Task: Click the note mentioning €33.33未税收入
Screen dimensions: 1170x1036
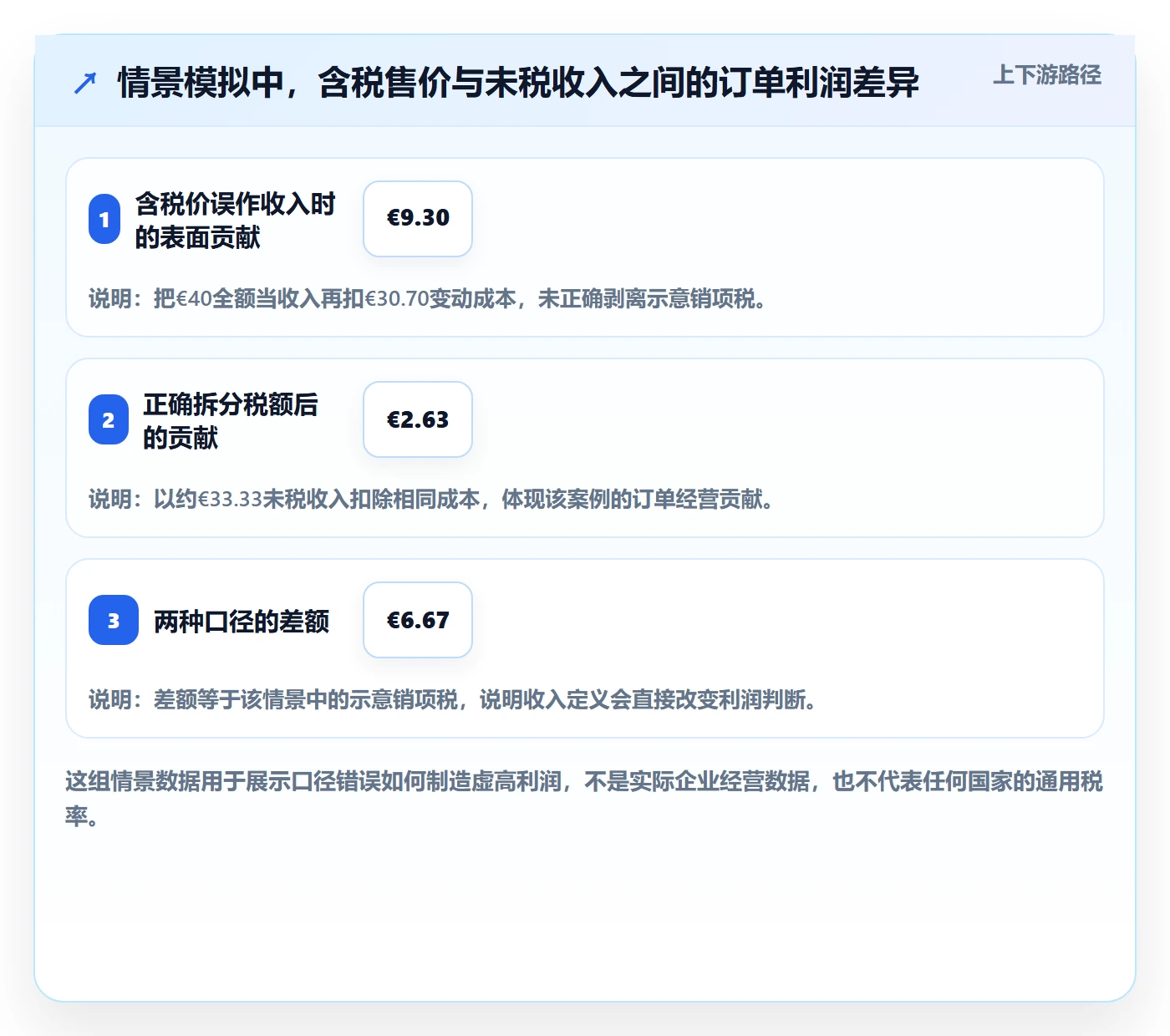Action: pos(432,499)
